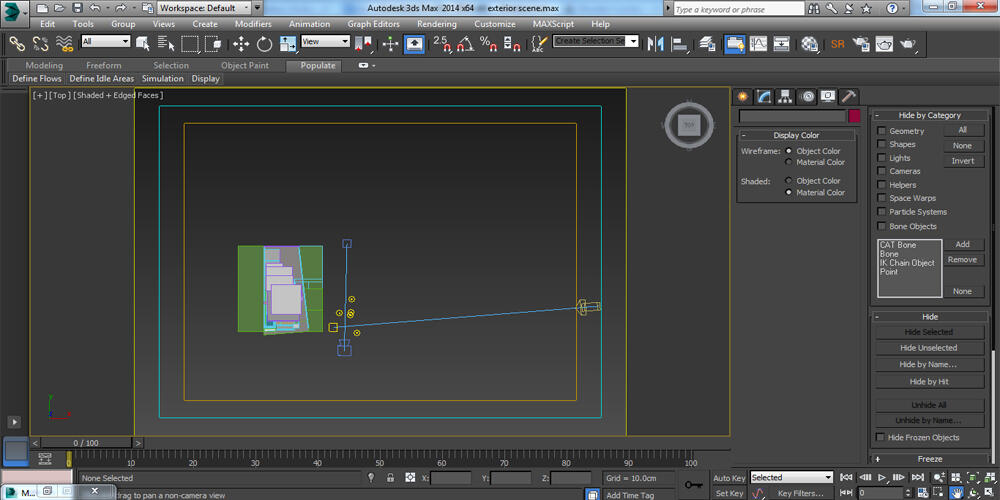The image size is (1000, 500).
Task: Activate the Rotate tool
Action: click(265, 44)
